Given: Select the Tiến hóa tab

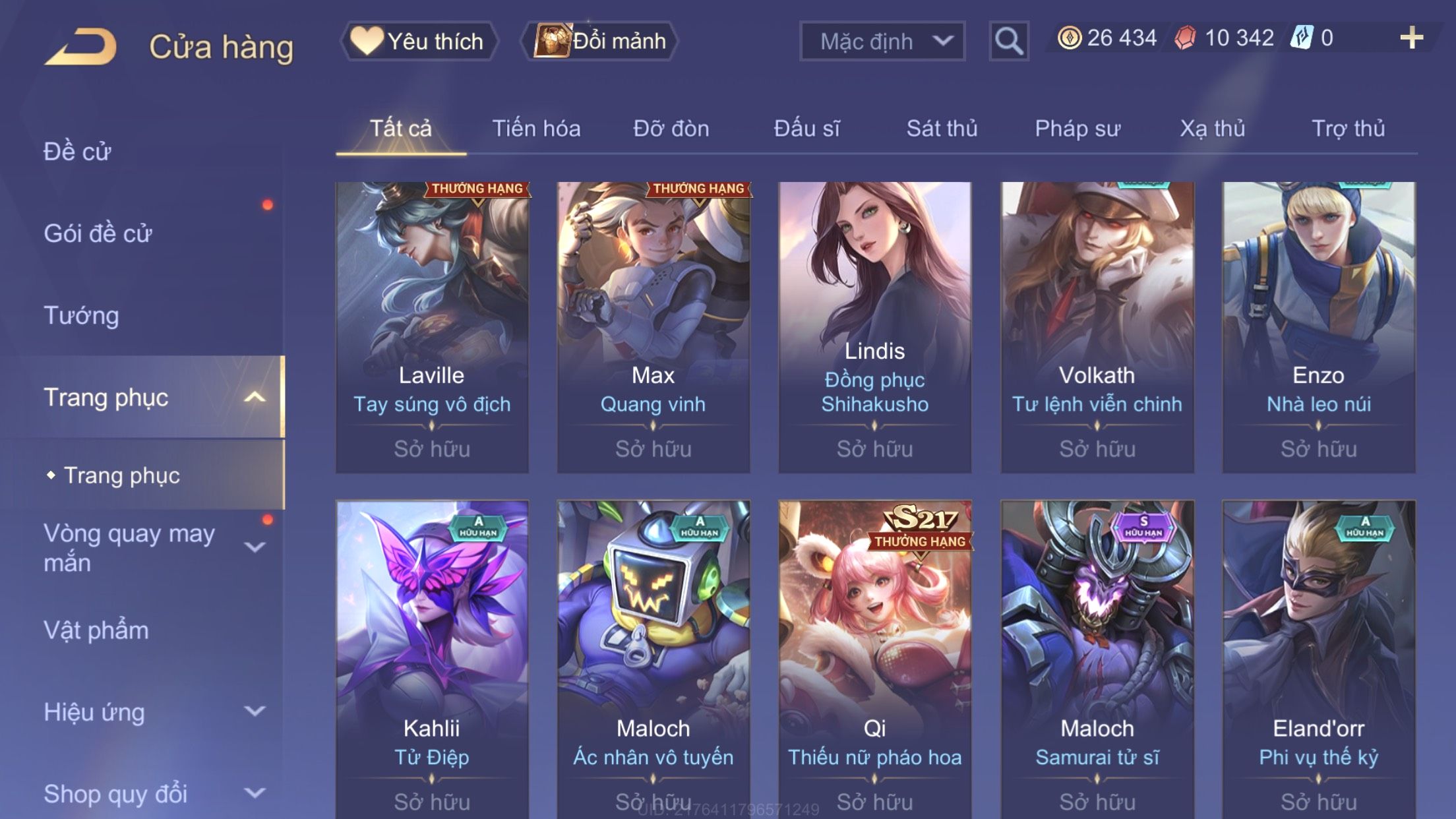Looking at the screenshot, I should pos(536,128).
